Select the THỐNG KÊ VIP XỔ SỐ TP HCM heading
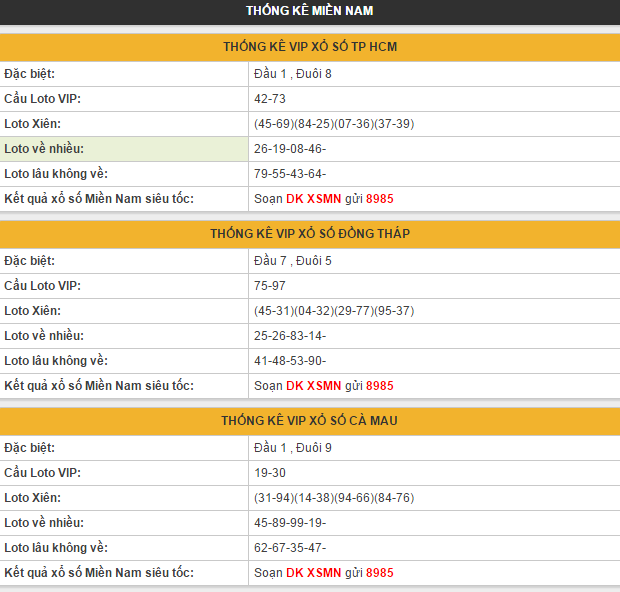 click(x=310, y=47)
